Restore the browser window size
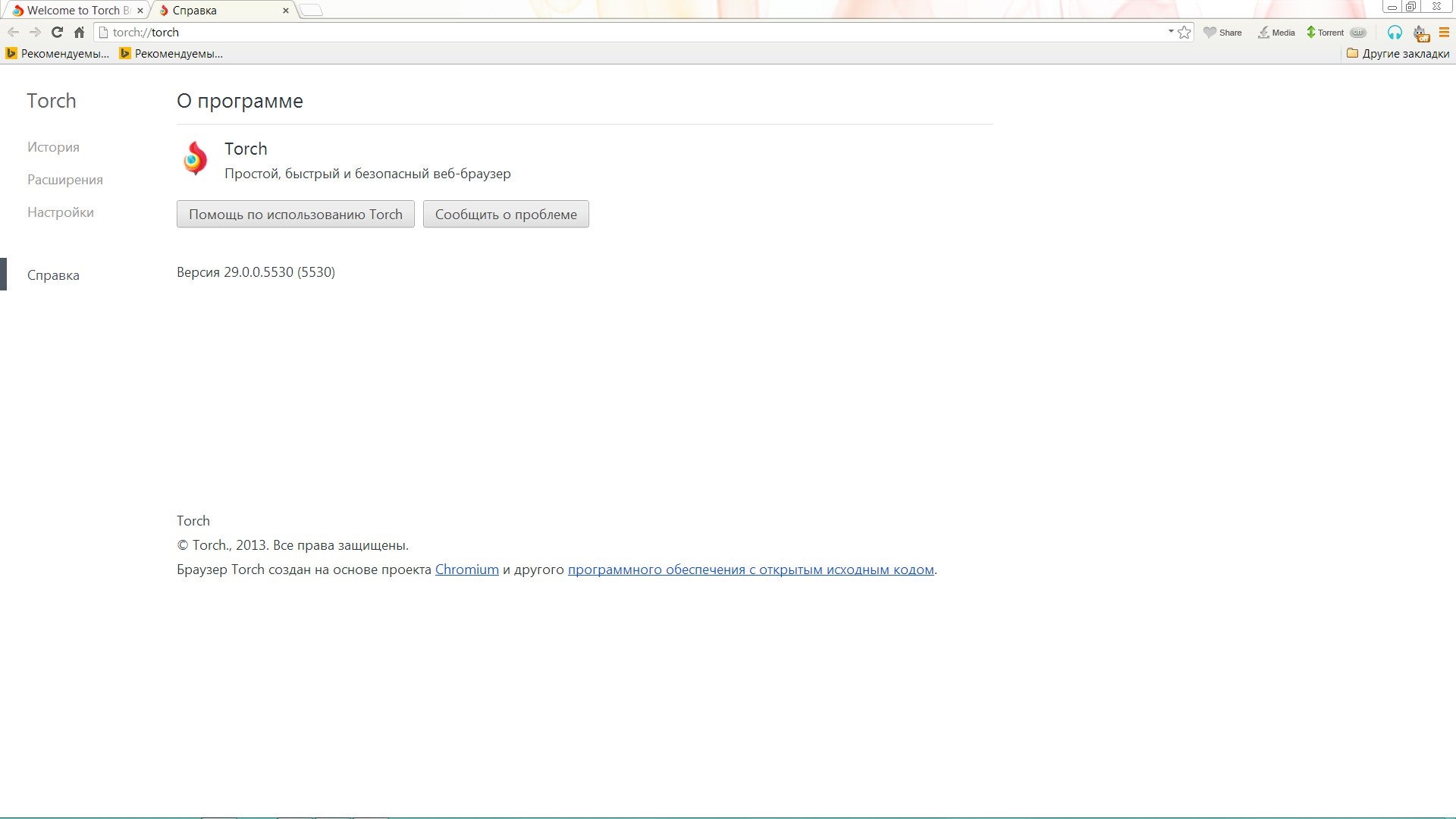Image resolution: width=1456 pixels, height=819 pixels. [1410, 7]
